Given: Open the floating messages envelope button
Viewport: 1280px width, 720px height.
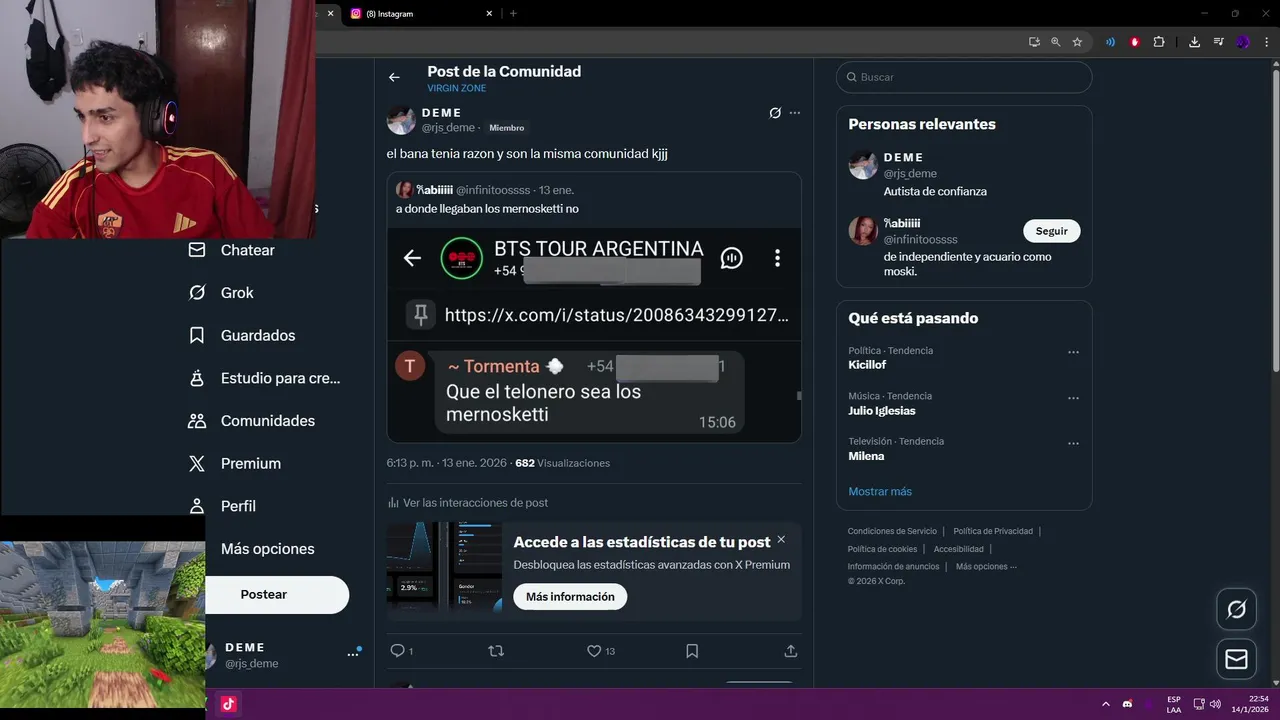Looking at the screenshot, I should coord(1236,660).
